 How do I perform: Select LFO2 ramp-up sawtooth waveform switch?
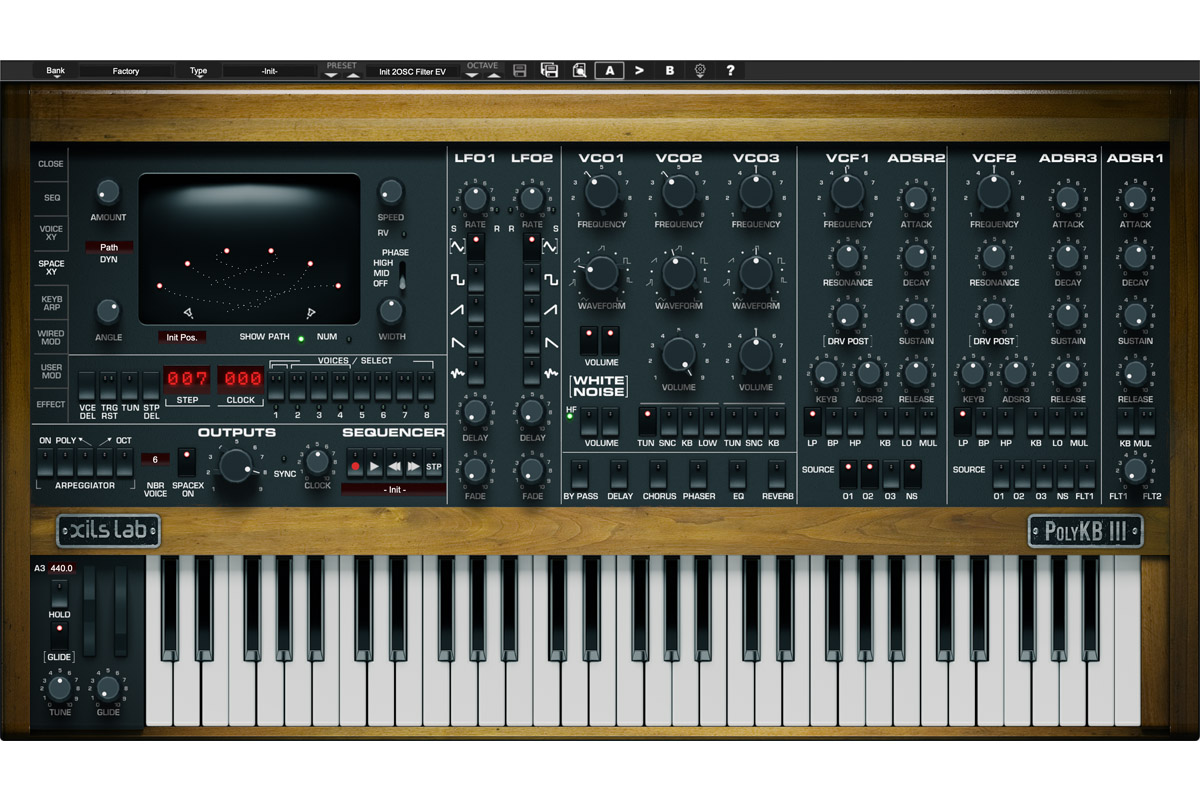531,311
